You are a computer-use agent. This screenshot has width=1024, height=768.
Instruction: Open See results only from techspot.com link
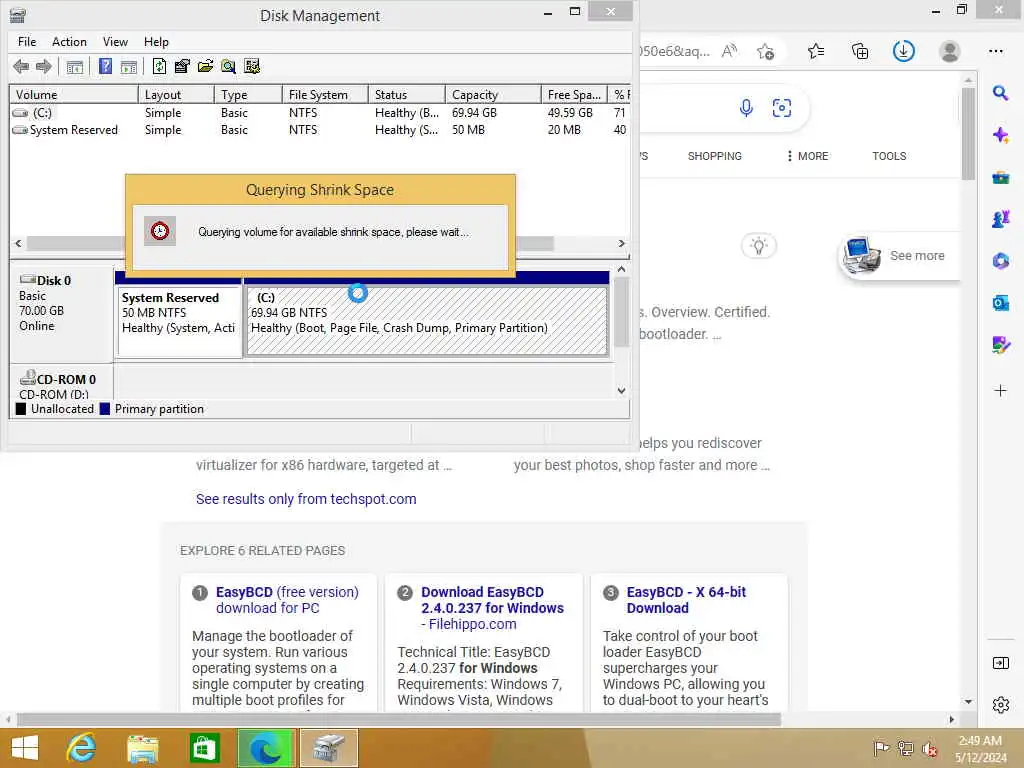point(306,499)
